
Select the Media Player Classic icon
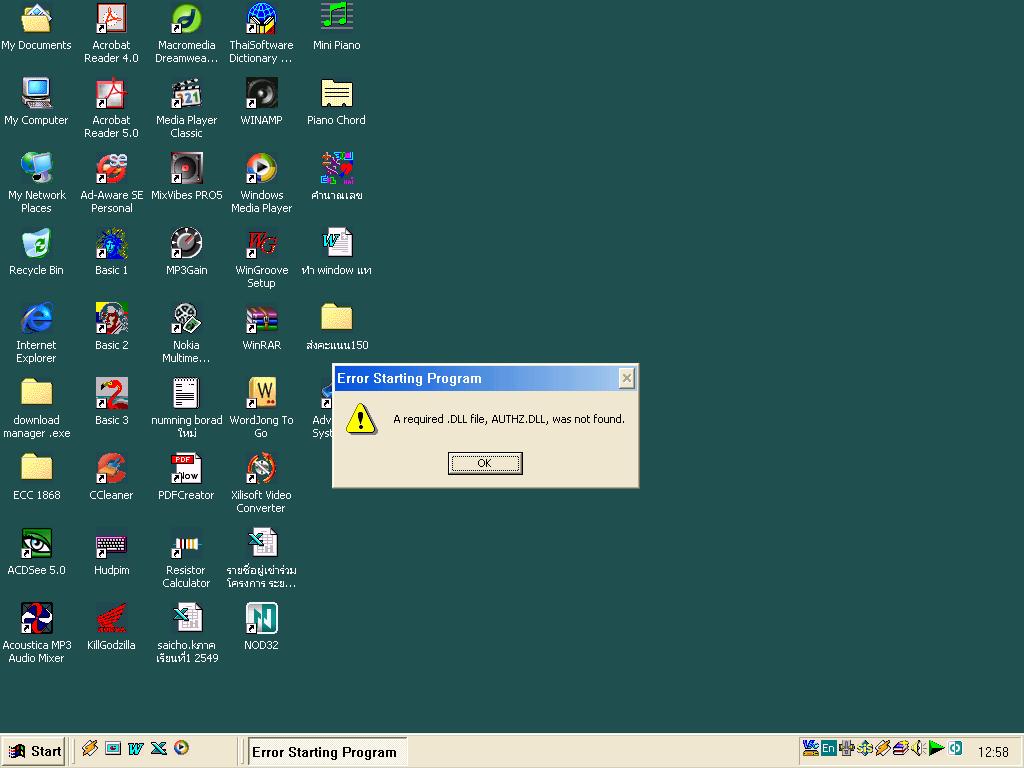click(186, 108)
